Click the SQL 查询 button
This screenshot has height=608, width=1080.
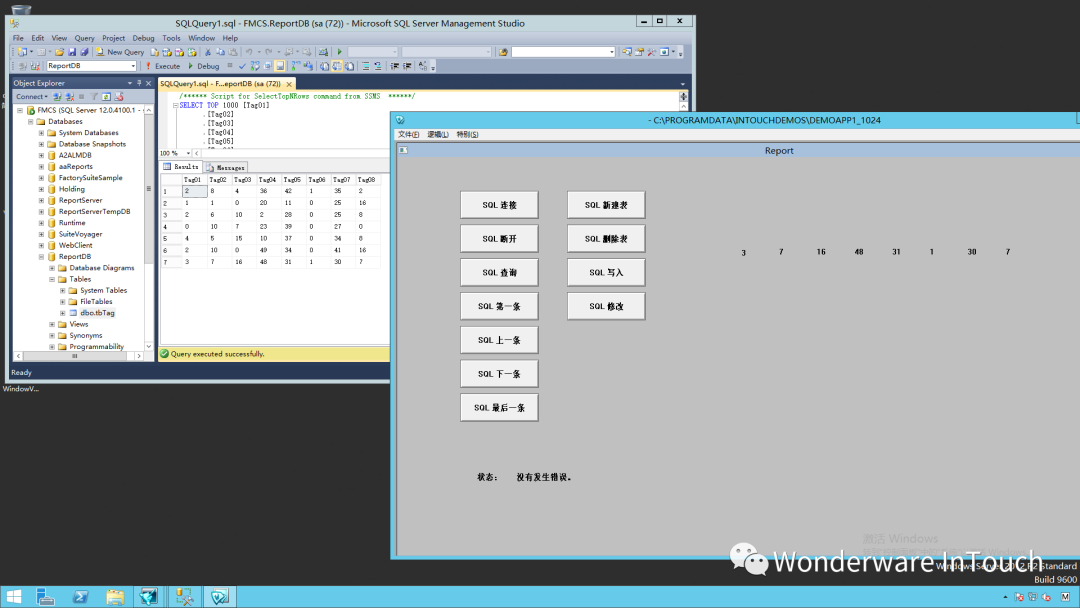point(499,271)
